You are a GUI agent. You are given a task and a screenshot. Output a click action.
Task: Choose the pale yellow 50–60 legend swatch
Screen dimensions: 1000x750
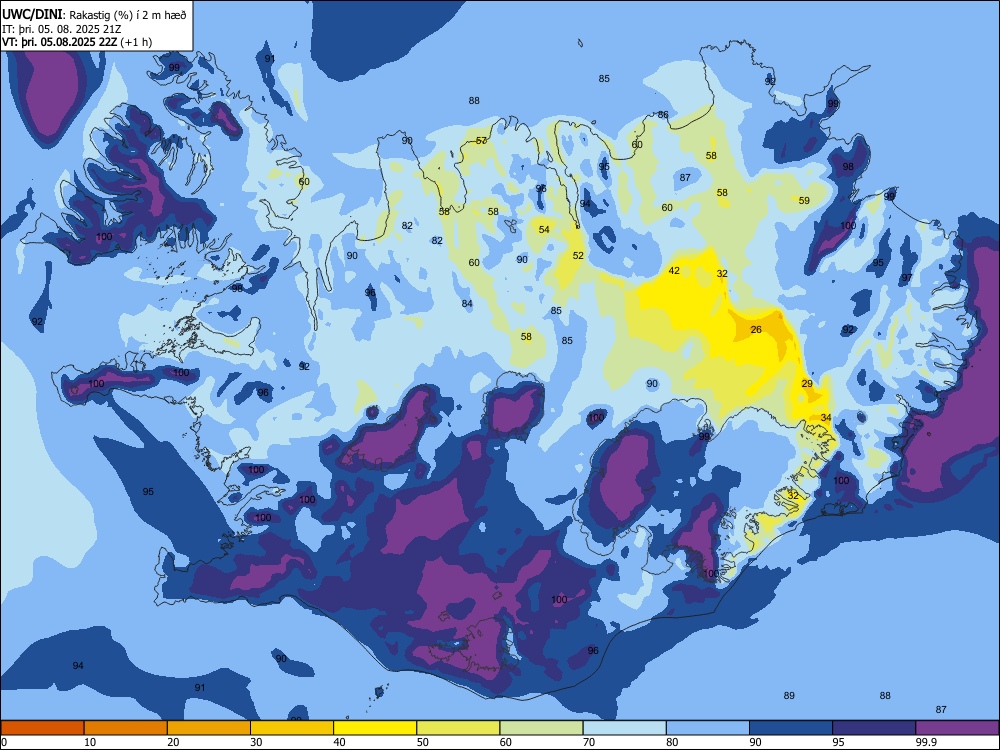tap(458, 728)
